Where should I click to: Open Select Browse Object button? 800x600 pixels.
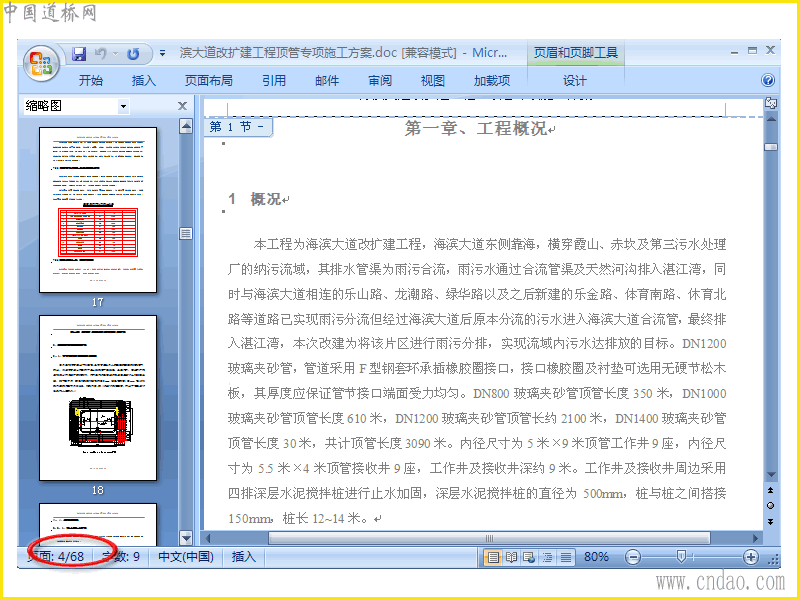[x=770, y=506]
